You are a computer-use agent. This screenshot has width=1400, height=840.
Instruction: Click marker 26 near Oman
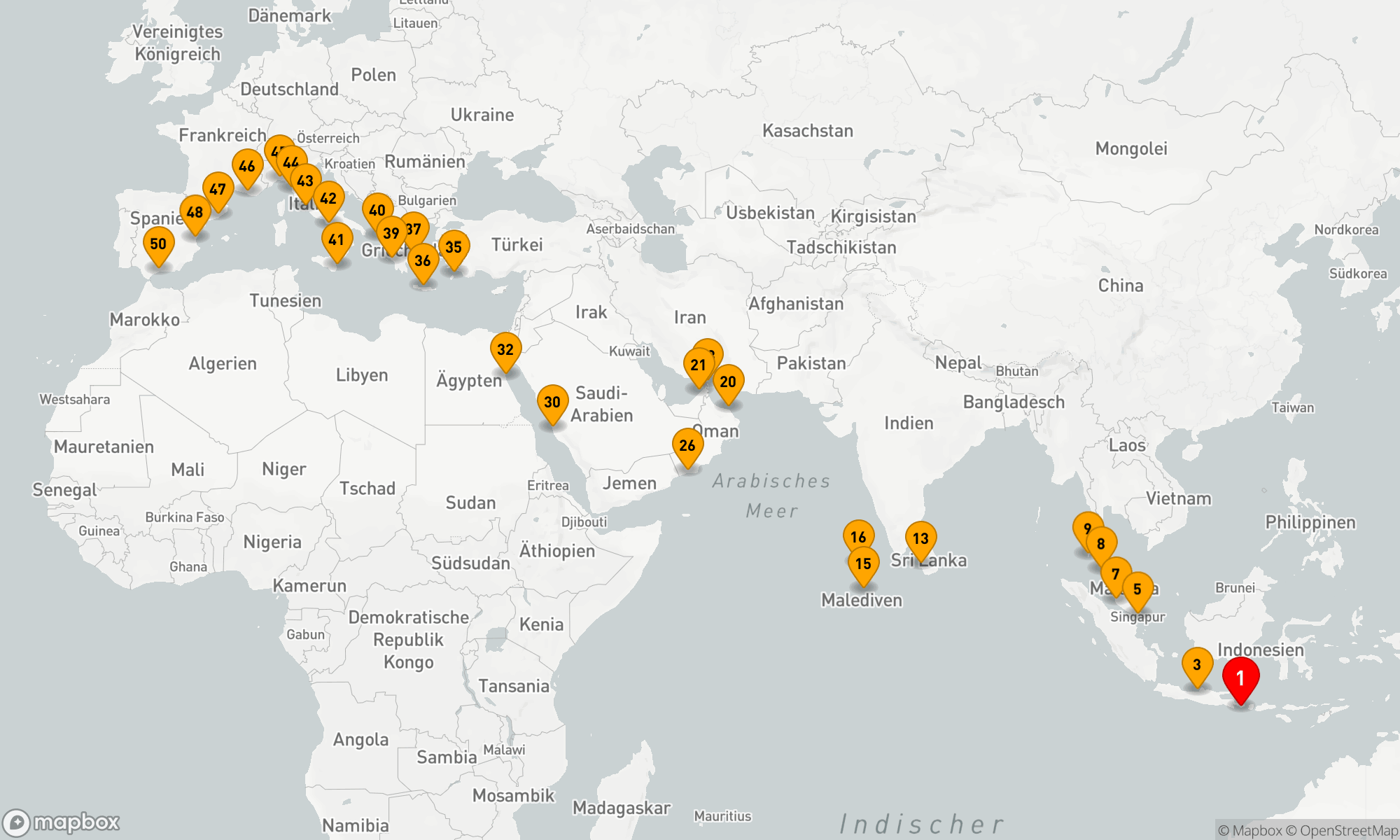(687, 445)
